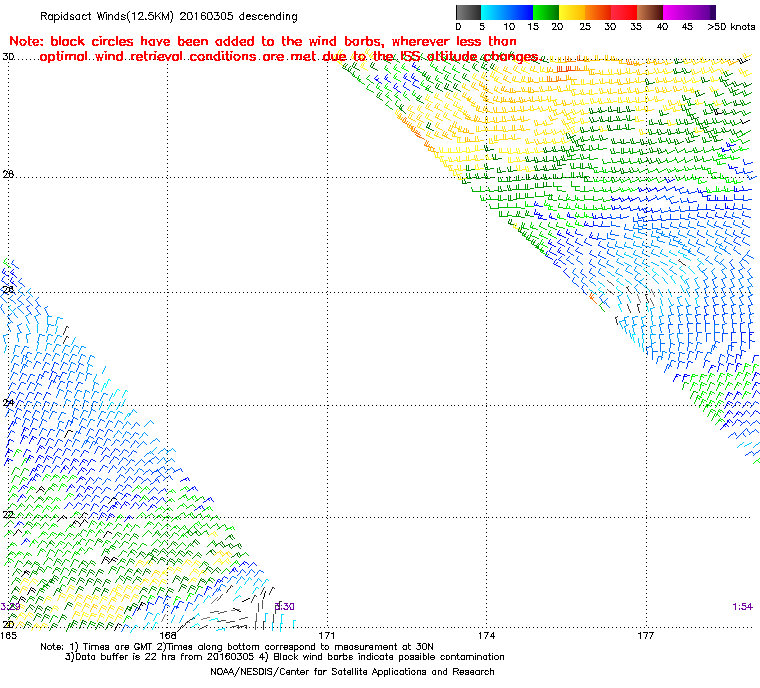
Task: Click the purple '3:30' swath time label
Action: (285, 607)
